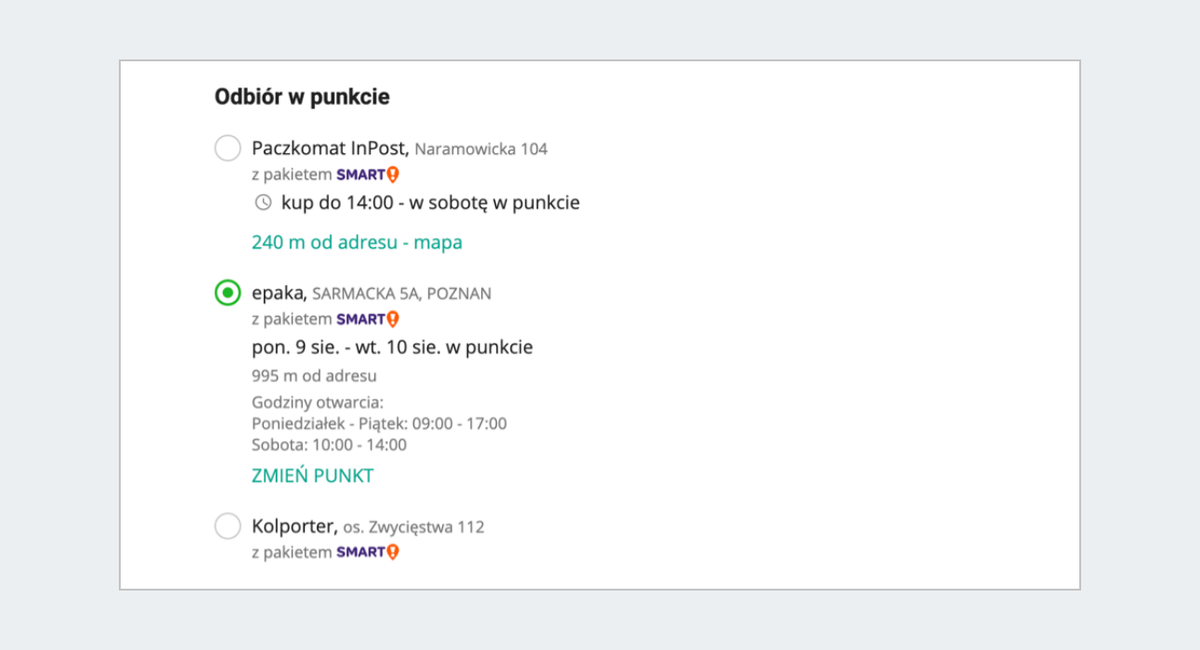Open the "240 m od adresu - mapa" link

(x=357, y=242)
